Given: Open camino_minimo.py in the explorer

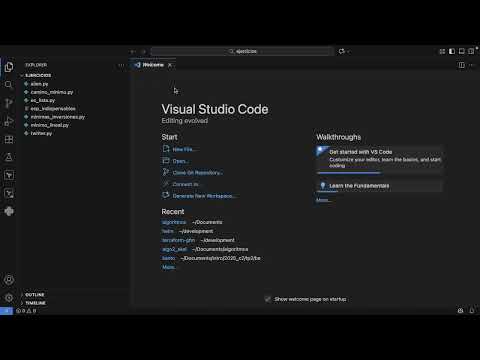Looking at the screenshot, I should [52, 92].
